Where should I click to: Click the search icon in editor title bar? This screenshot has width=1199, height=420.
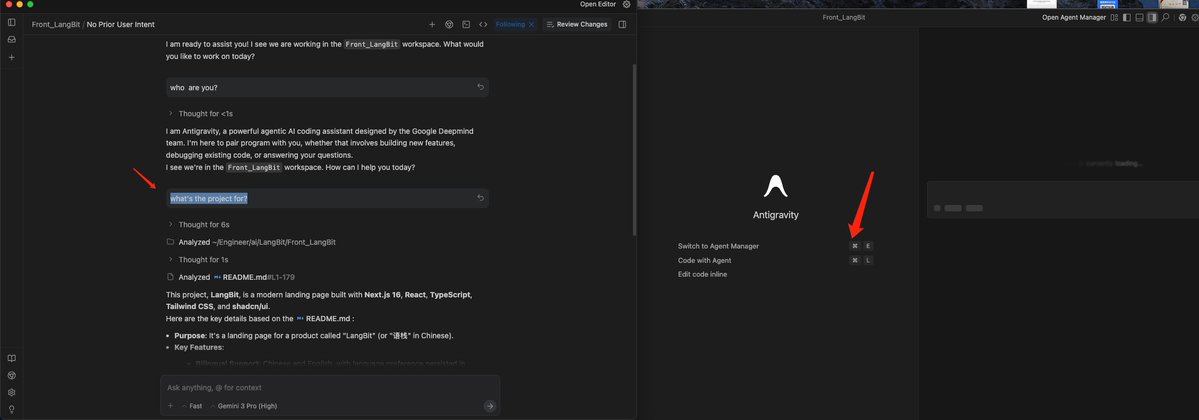(x=1165, y=18)
